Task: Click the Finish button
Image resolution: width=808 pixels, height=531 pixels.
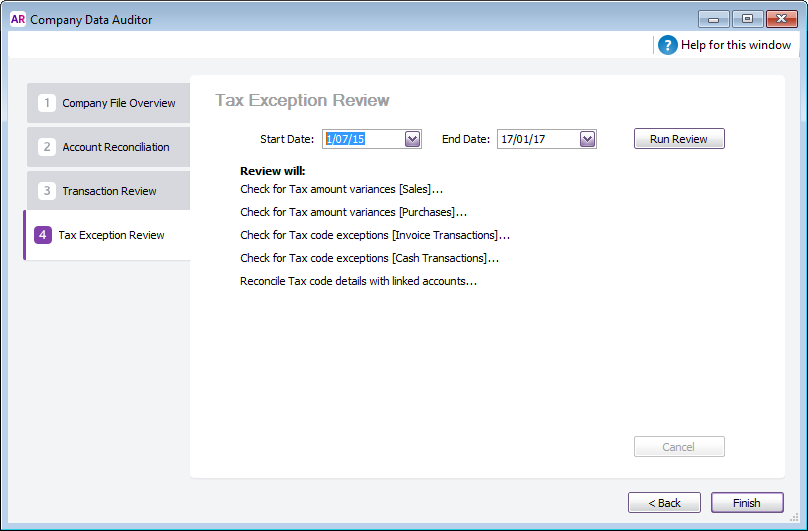Action: click(x=746, y=503)
